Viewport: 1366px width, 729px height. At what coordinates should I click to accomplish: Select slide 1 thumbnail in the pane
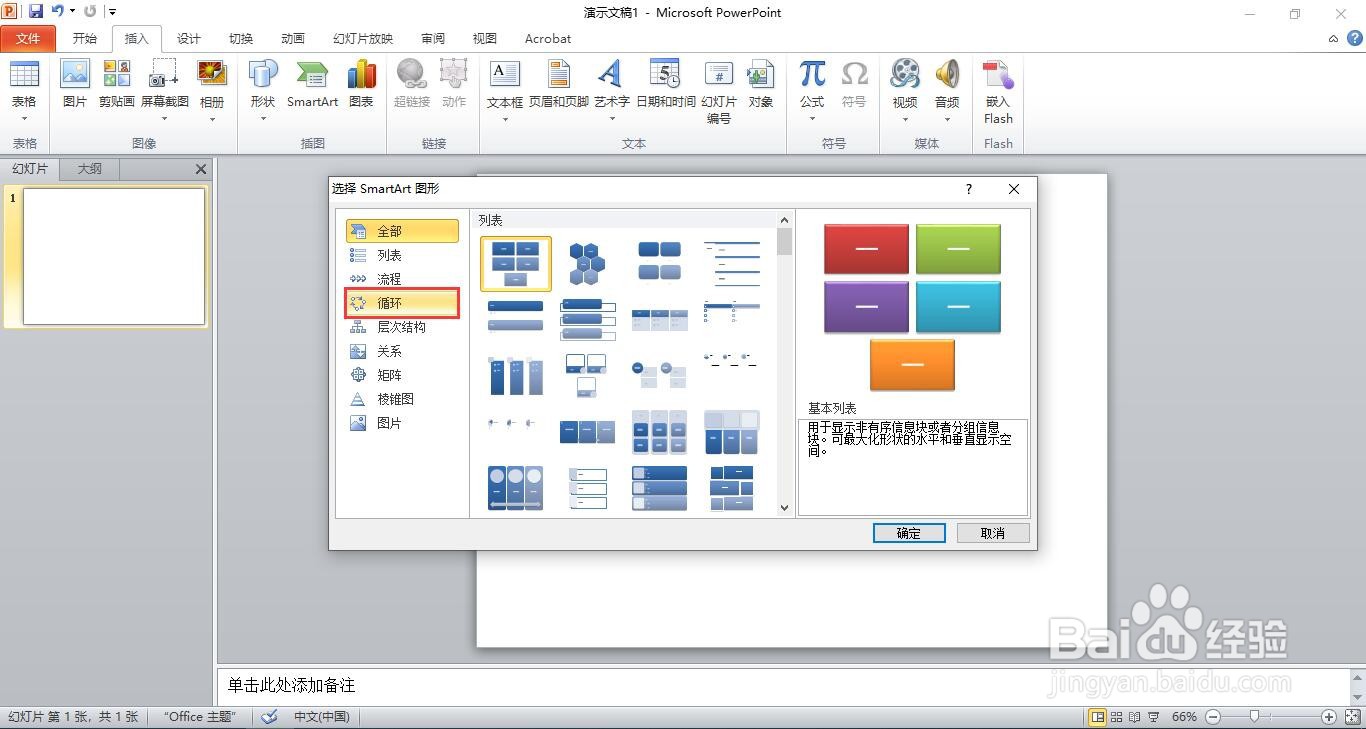[114, 257]
